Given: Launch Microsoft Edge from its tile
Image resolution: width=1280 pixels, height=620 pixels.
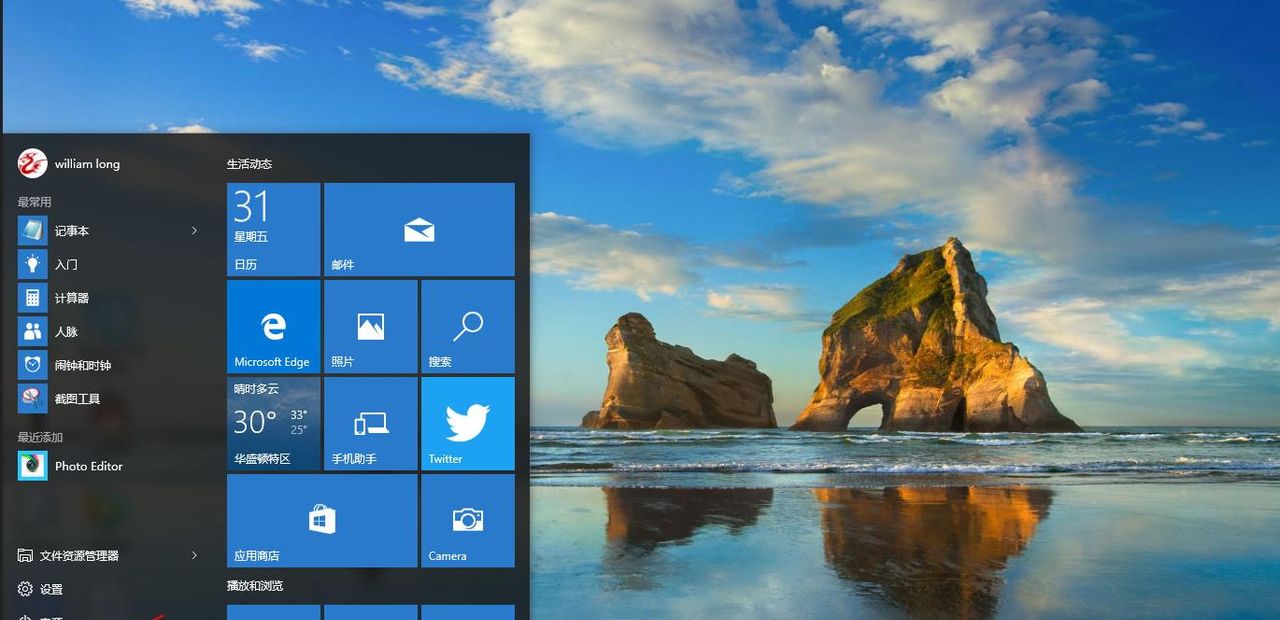Looking at the screenshot, I should (273, 327).
